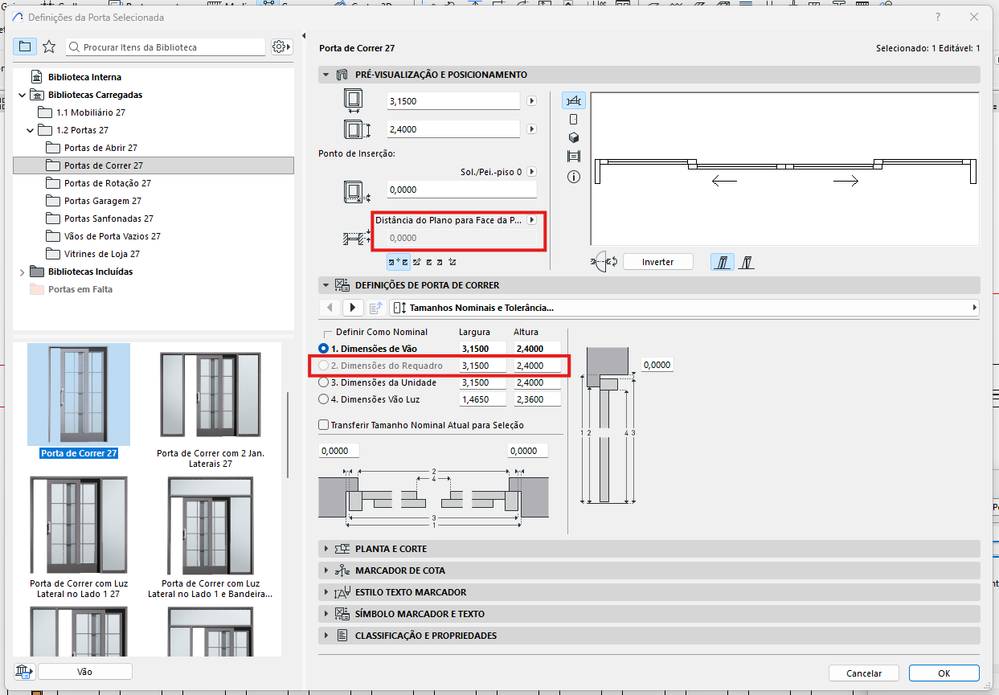Select radio 4. Dimensões Vão Luz
Screen dimensions: 999x695
coord(324,399)
